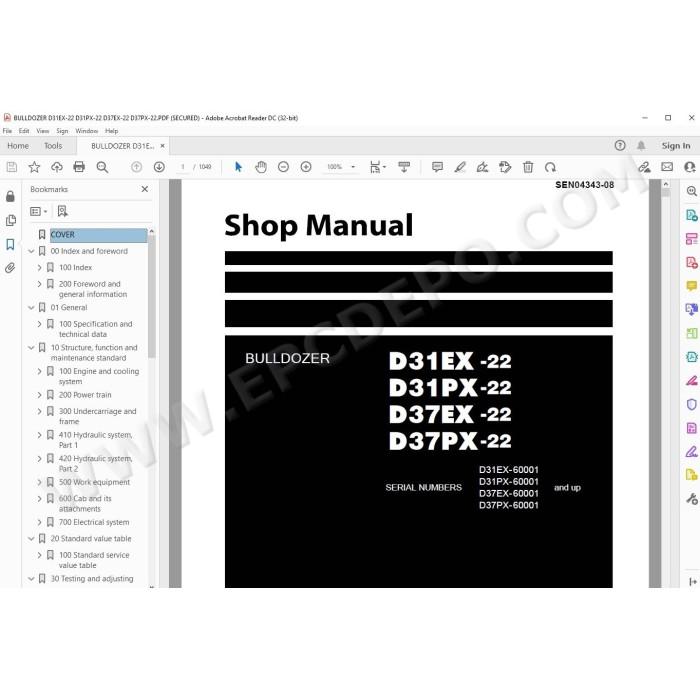
Task: Open the Edit menu
Action: [24, 131]
